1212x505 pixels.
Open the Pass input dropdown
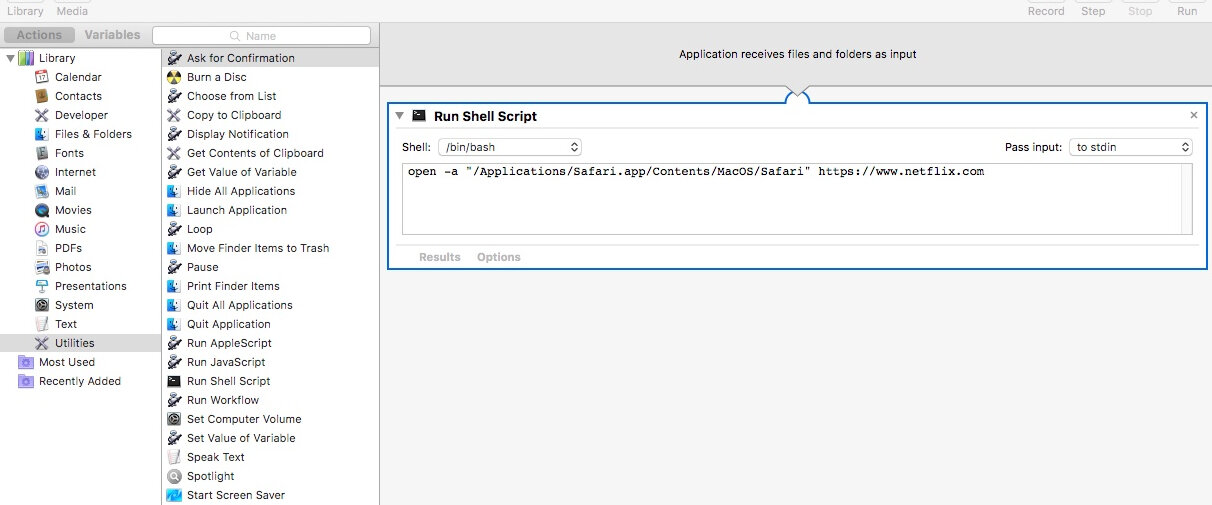[x=1131, y=147]
